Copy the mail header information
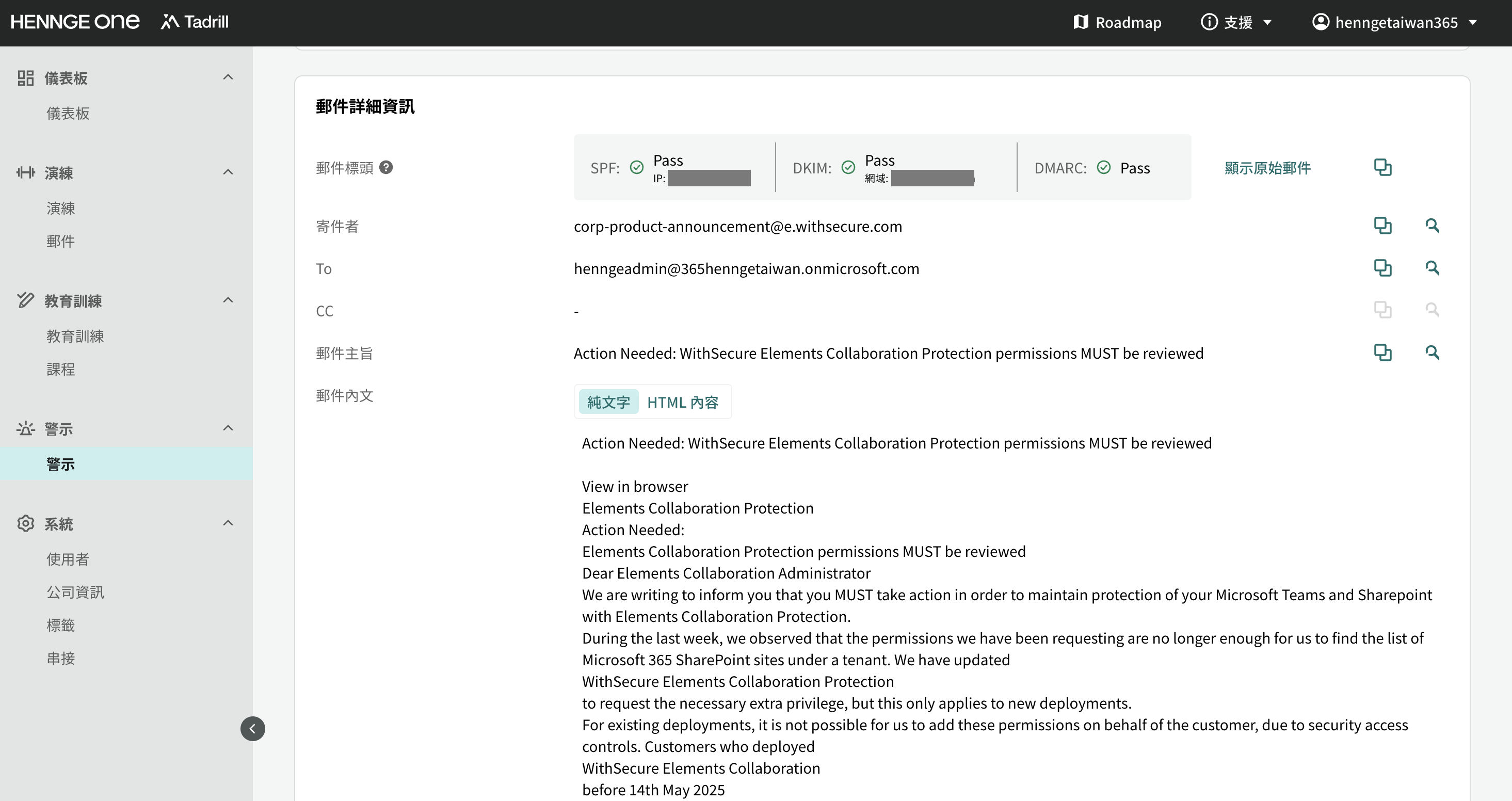The width and height of the screenshot is (1512, 801). (1382, 167)
